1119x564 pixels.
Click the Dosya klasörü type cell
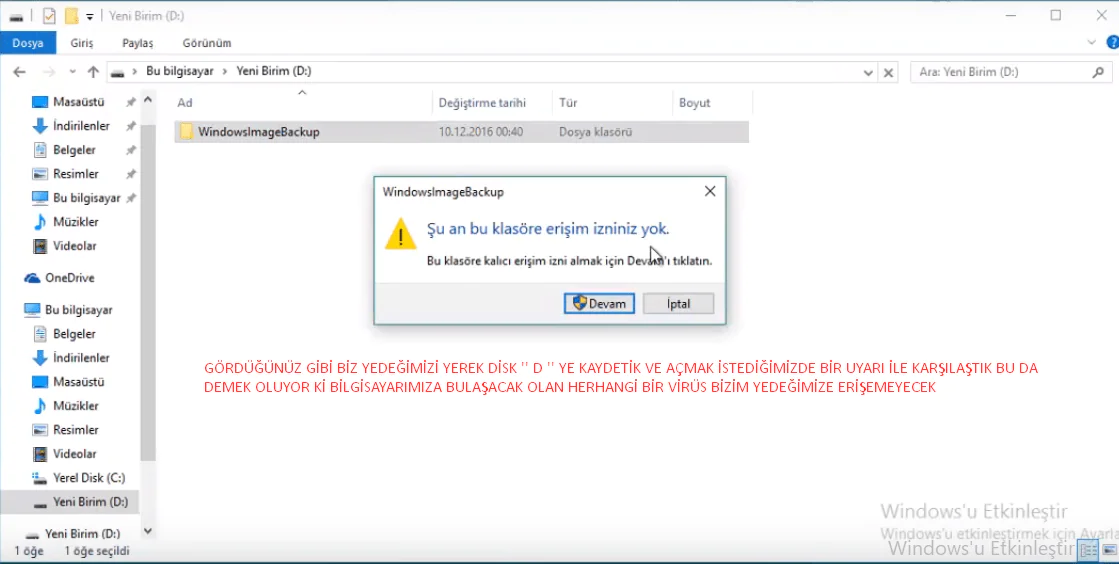595,132
